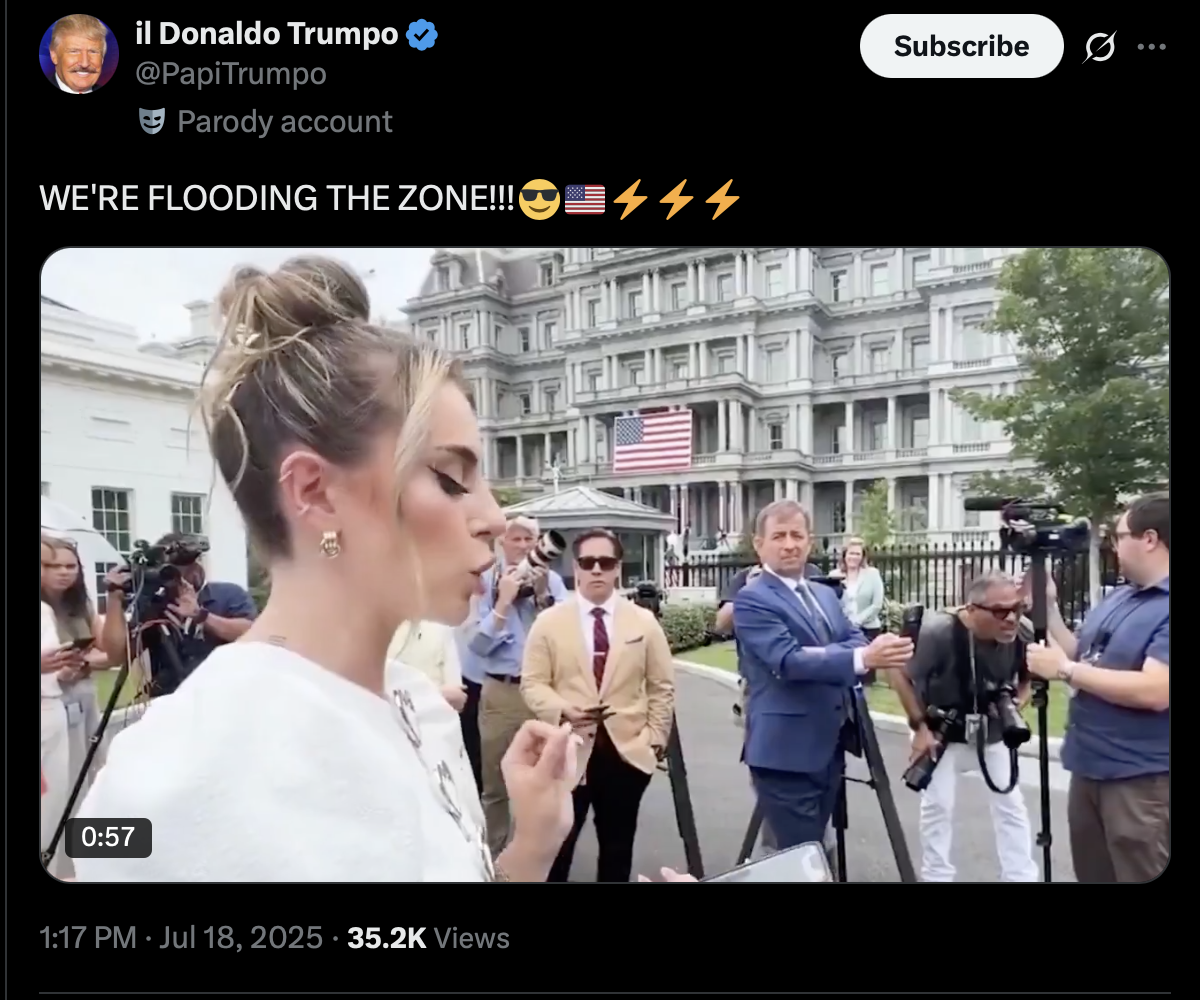Click the third lightning bolt emoji

click(722, 200)
